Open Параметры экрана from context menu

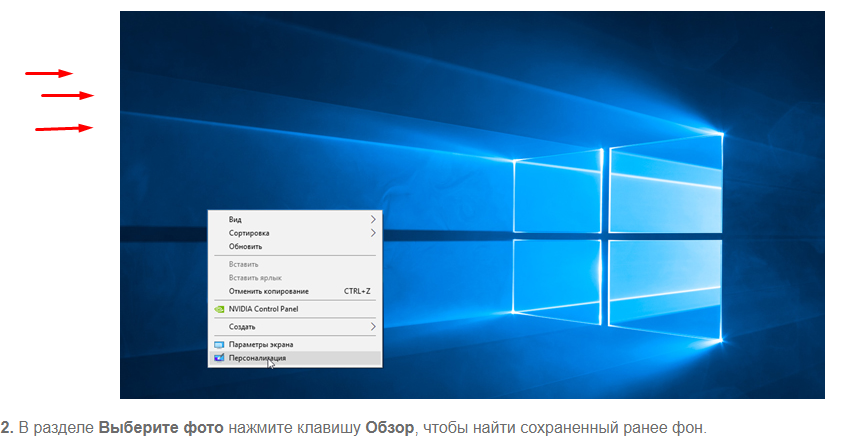(295, 344)
